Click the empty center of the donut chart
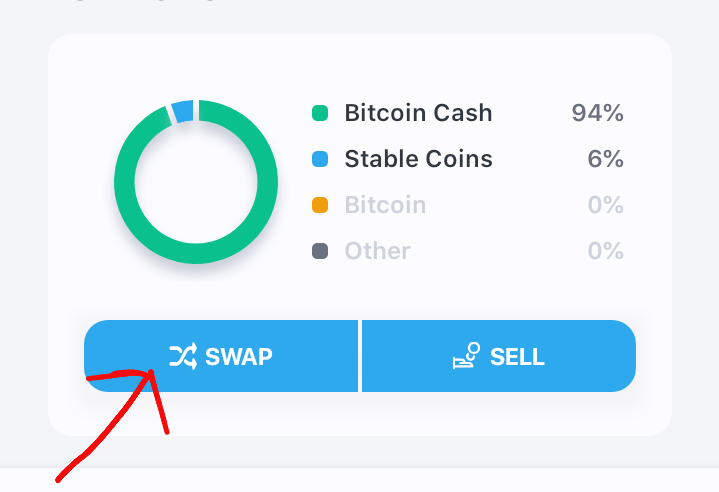This screenshot has width=719, height=492. 196,182
